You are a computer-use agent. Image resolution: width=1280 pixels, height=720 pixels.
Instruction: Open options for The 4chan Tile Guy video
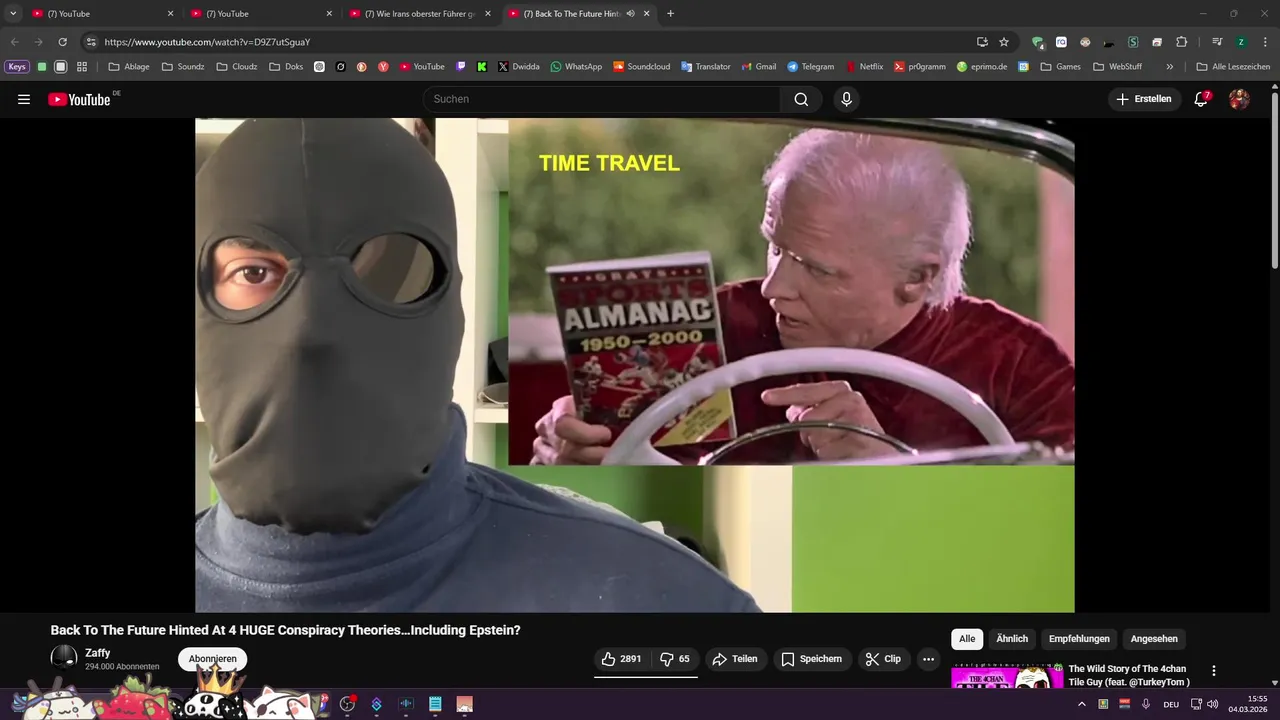[x=1214, y=671]
